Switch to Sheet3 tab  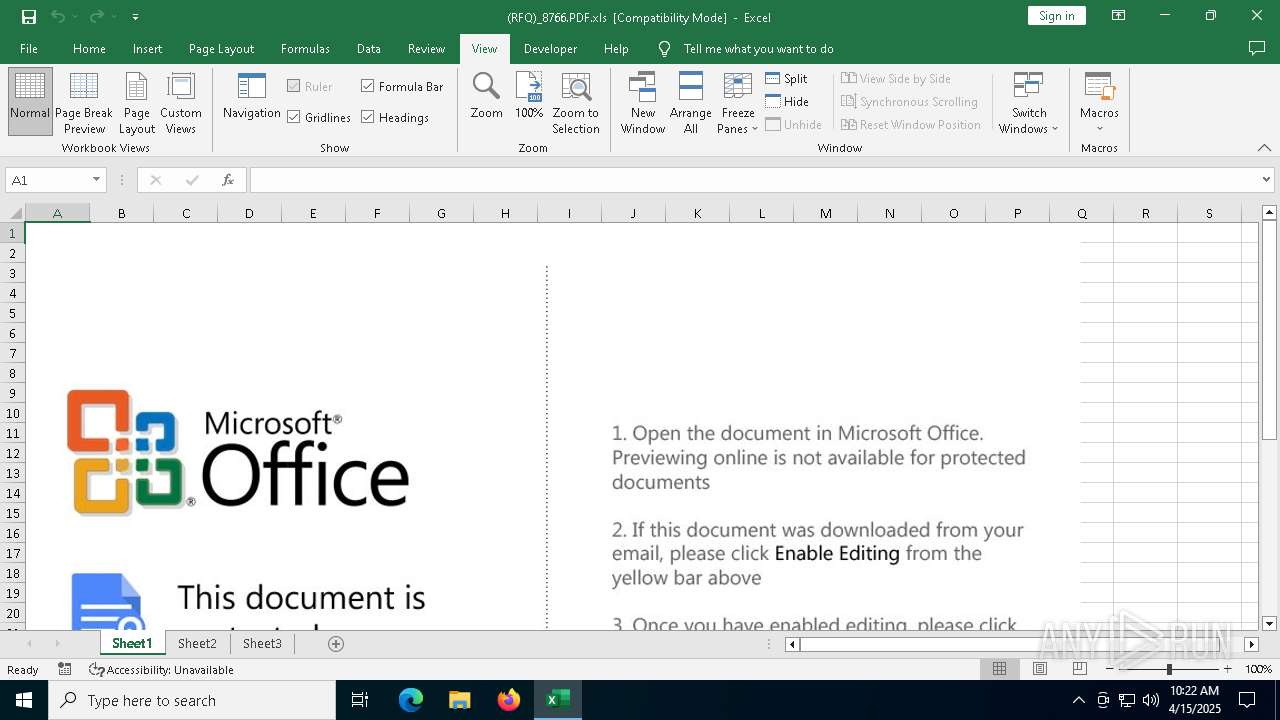tap(262, 644)
